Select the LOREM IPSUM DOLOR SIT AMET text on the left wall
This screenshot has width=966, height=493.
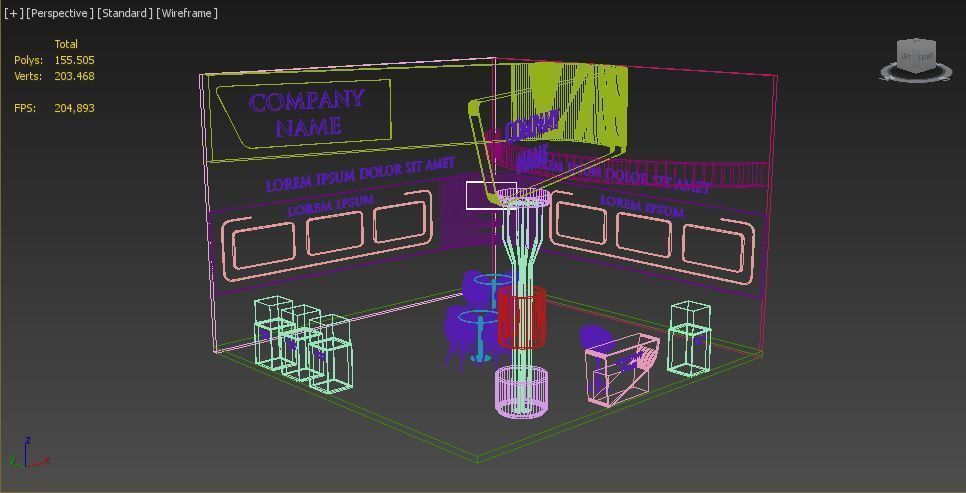tap(360, 174)
